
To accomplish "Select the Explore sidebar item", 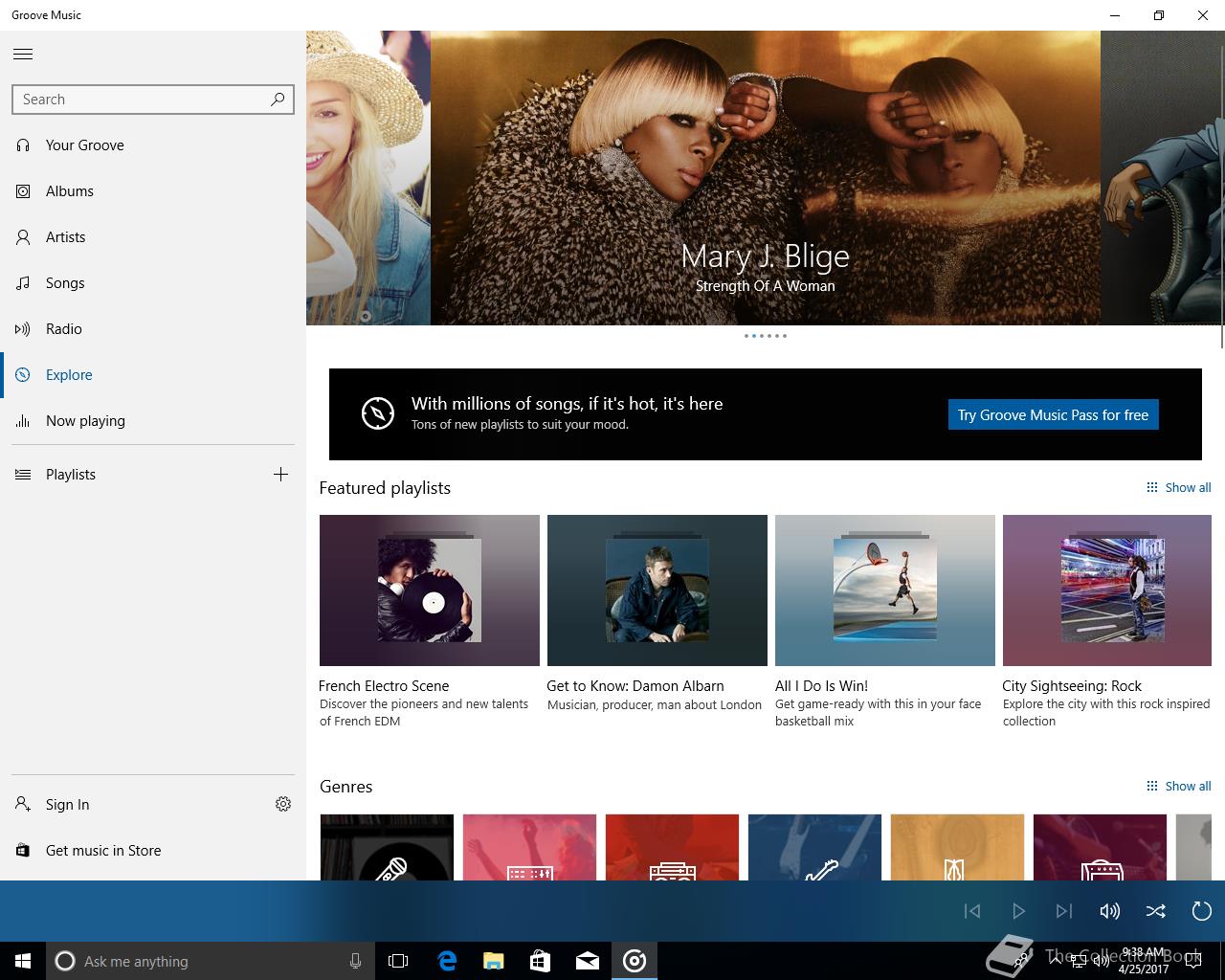I will coord(153,375).
